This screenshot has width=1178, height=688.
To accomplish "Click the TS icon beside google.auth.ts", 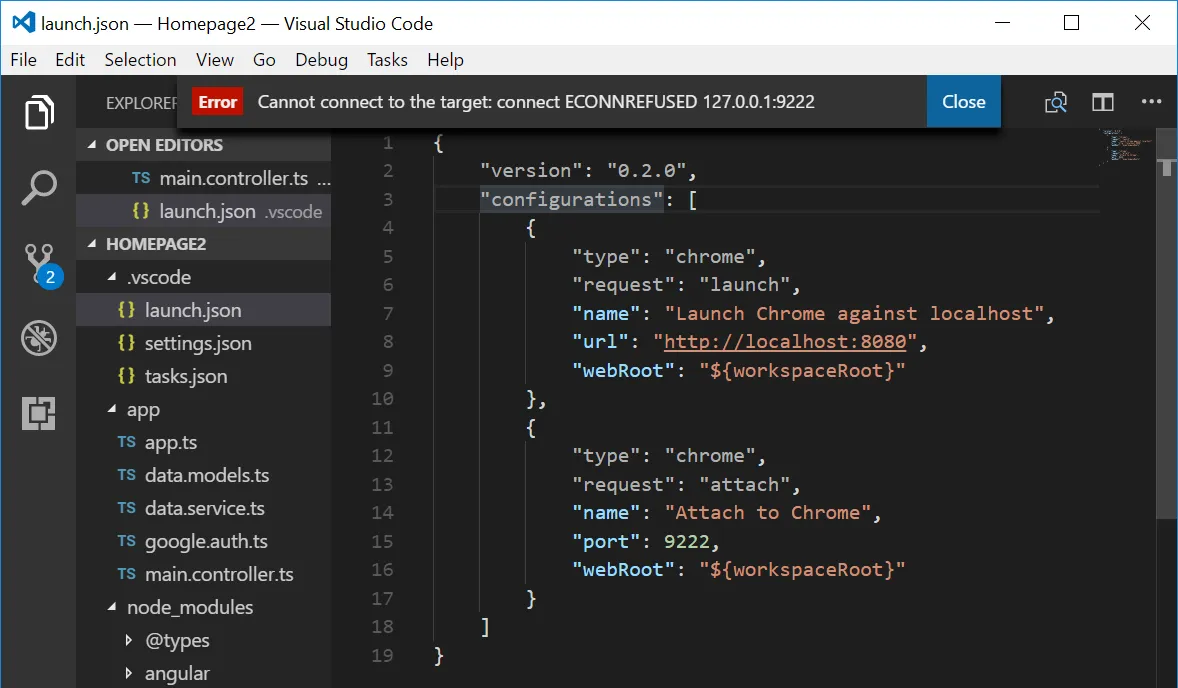I will tap(126, 541).
